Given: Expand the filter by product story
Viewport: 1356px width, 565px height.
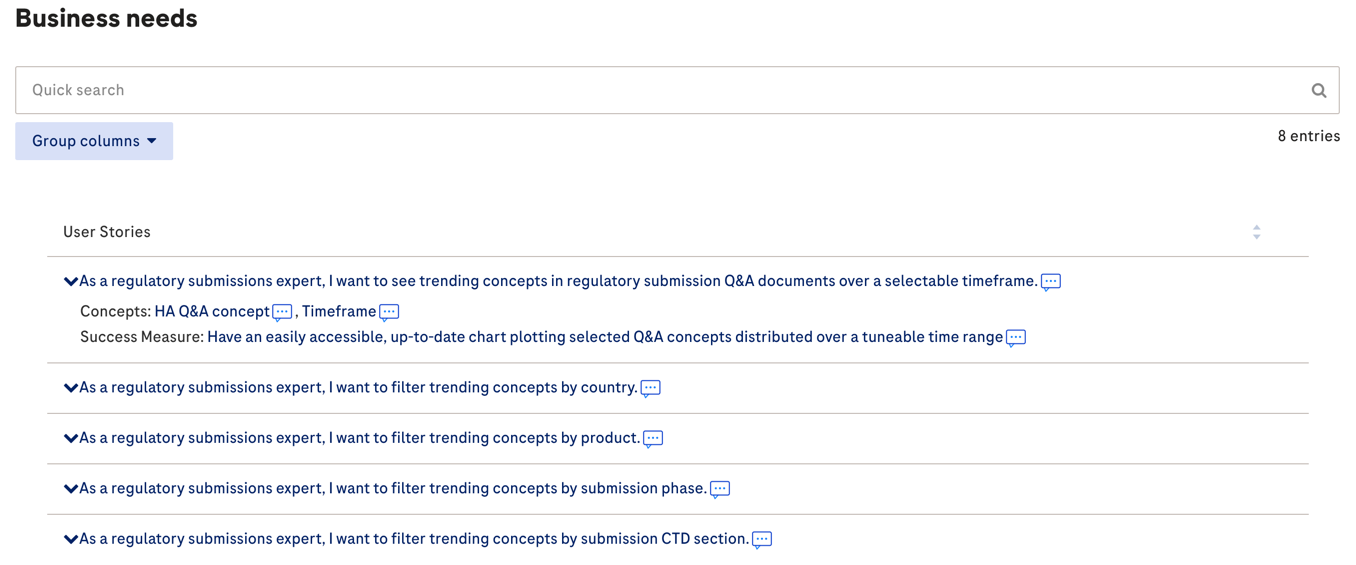Looking at the screenshot, I should [71, 439].
